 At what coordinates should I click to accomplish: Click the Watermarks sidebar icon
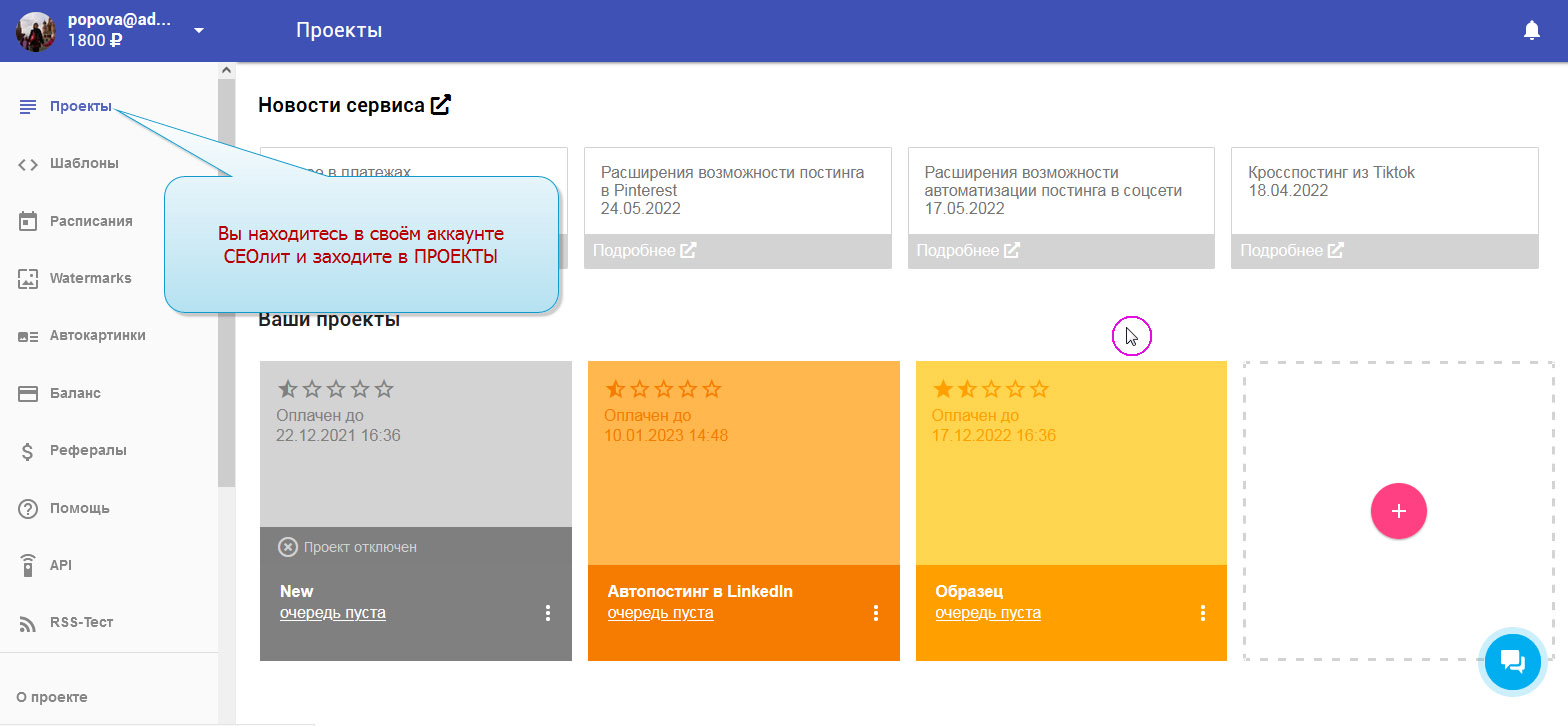pyautogui.click(x=28, y=279)
